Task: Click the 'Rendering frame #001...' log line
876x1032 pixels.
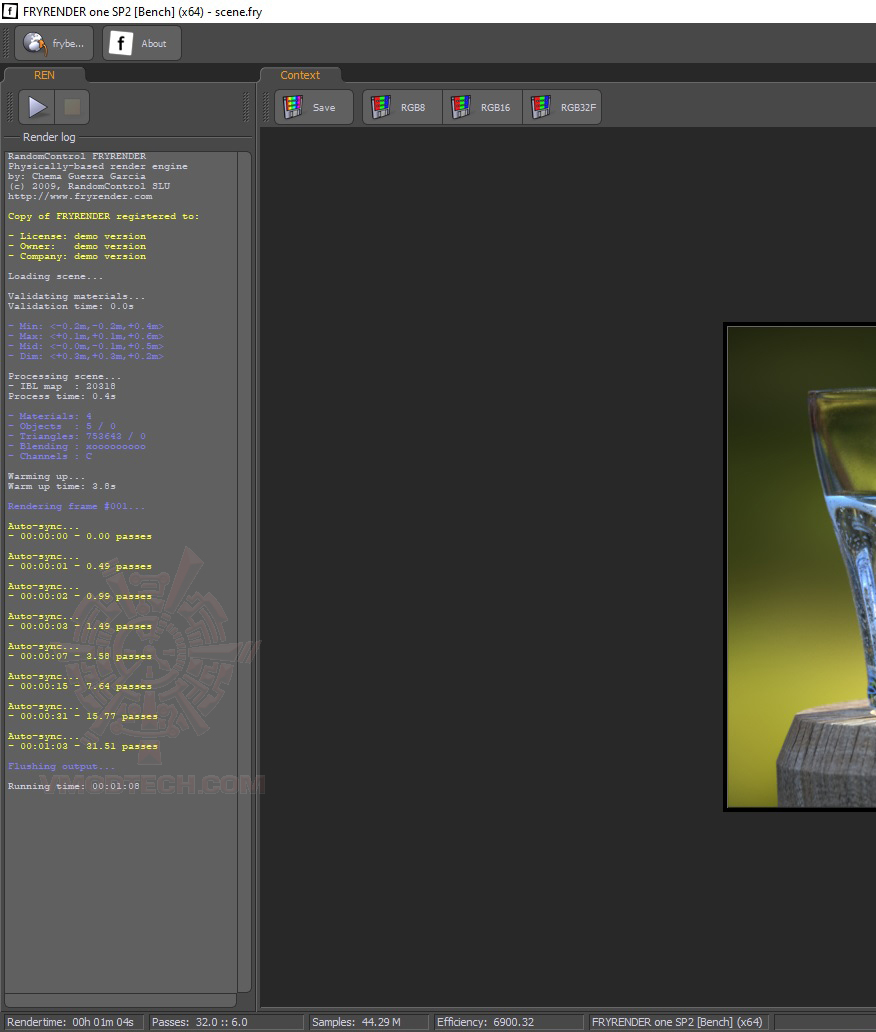Action: (x=76, y=506)
